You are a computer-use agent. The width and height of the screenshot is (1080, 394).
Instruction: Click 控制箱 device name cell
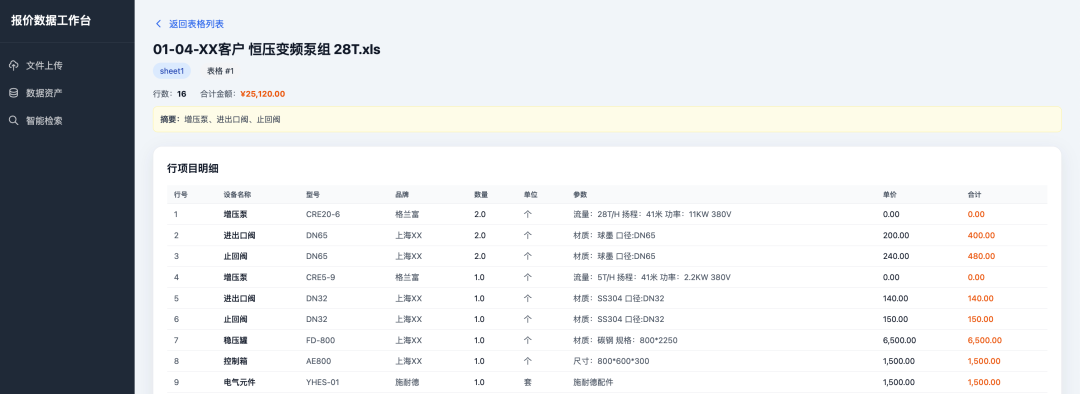tap(235, 361)
